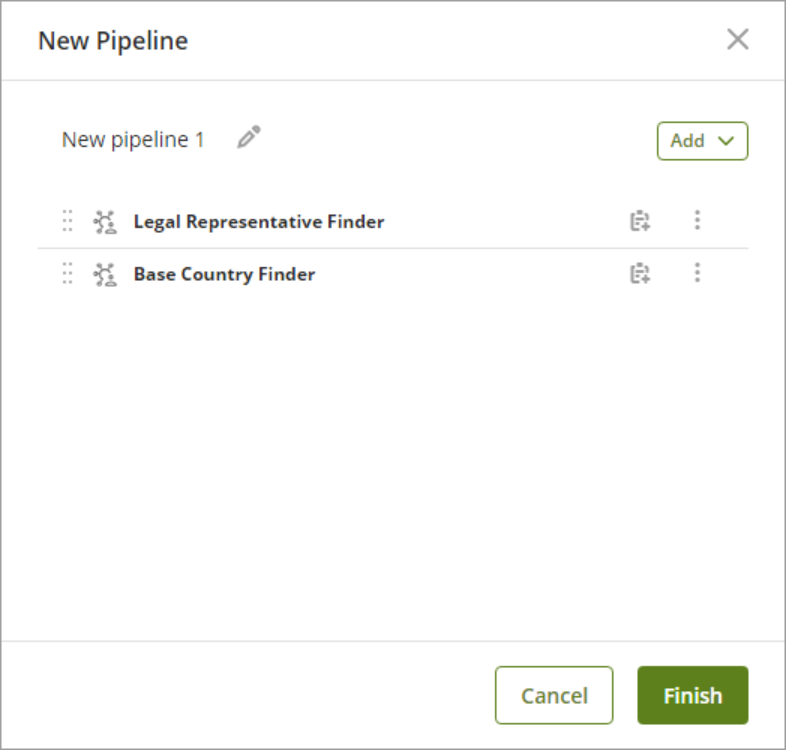The image size is (786, 750).
Task: Select the Base Country Finder row label
Action: point(224,274)
